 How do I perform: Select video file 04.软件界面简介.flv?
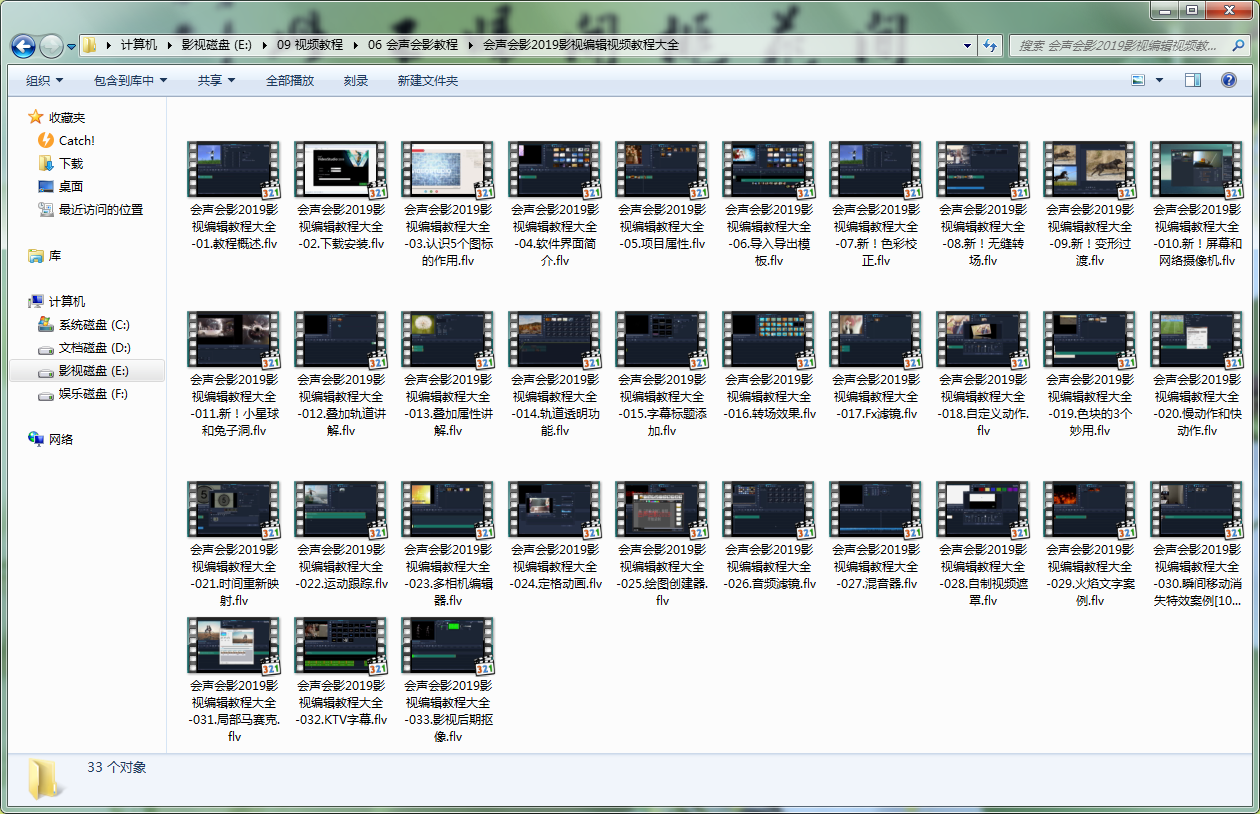click(554, 203)
